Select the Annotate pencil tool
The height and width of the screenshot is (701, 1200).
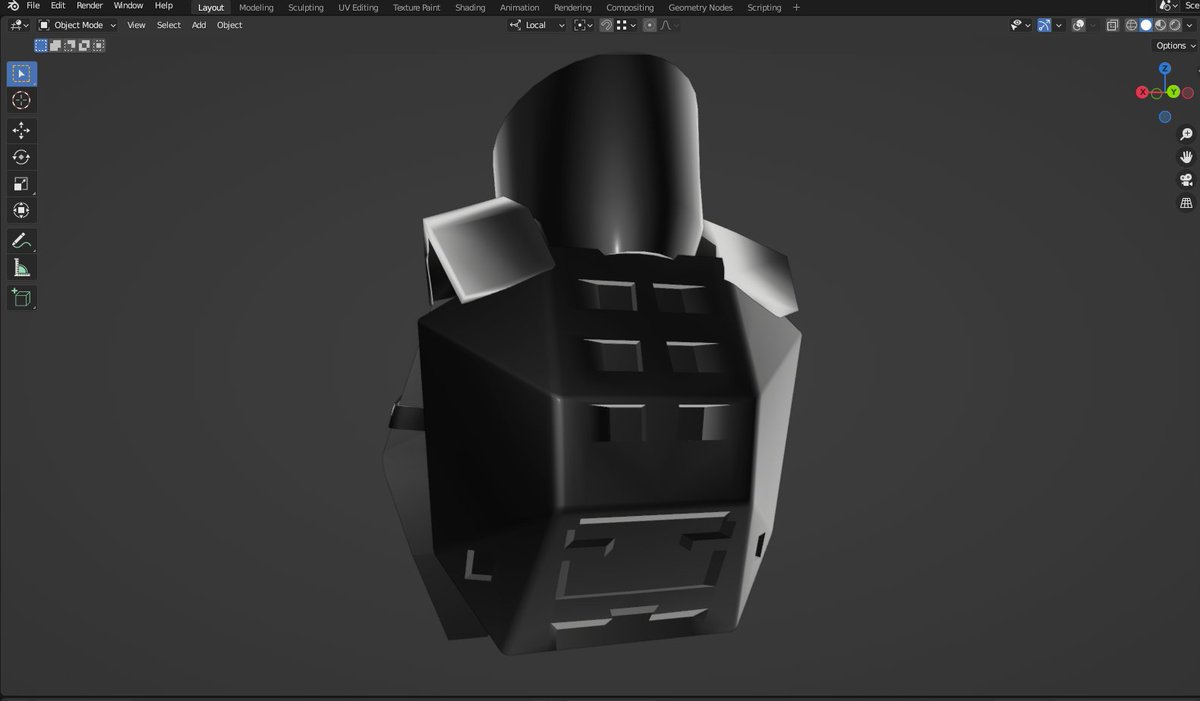[21, 240]
